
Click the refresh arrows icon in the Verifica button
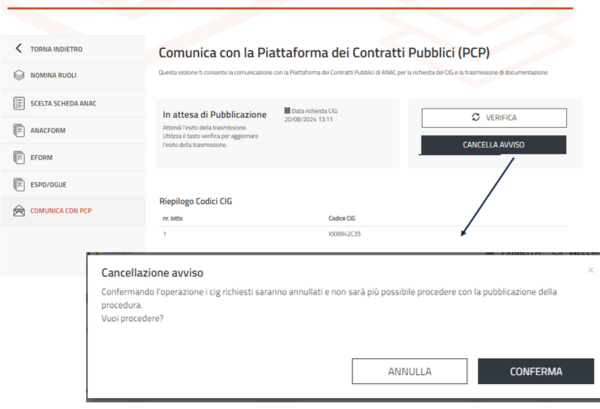476,118
